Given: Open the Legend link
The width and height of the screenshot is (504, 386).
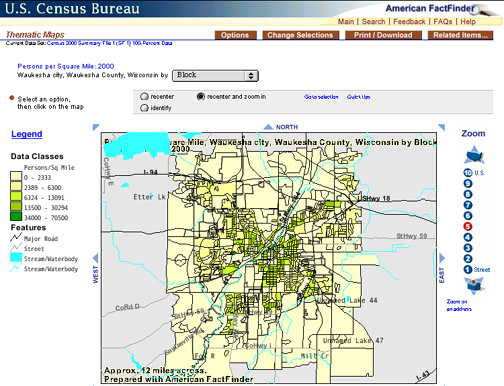Looking at the screenshot, I should pyautogui.click(x=27, y=134).
